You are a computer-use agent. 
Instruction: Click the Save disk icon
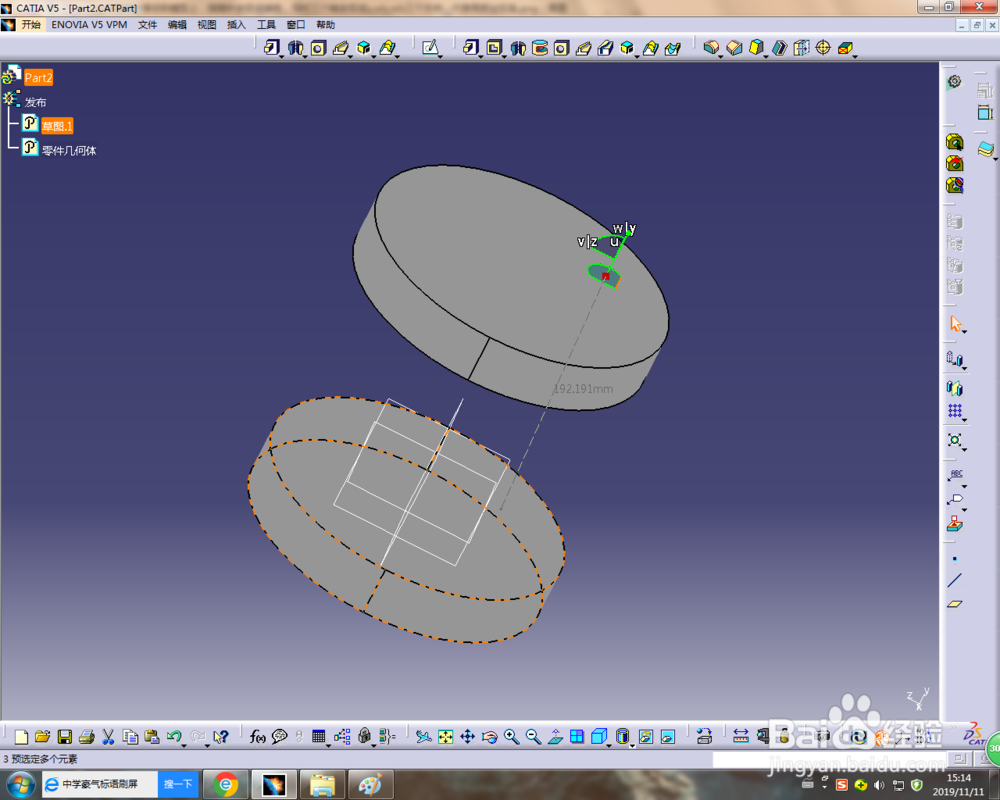pos(64,737)
